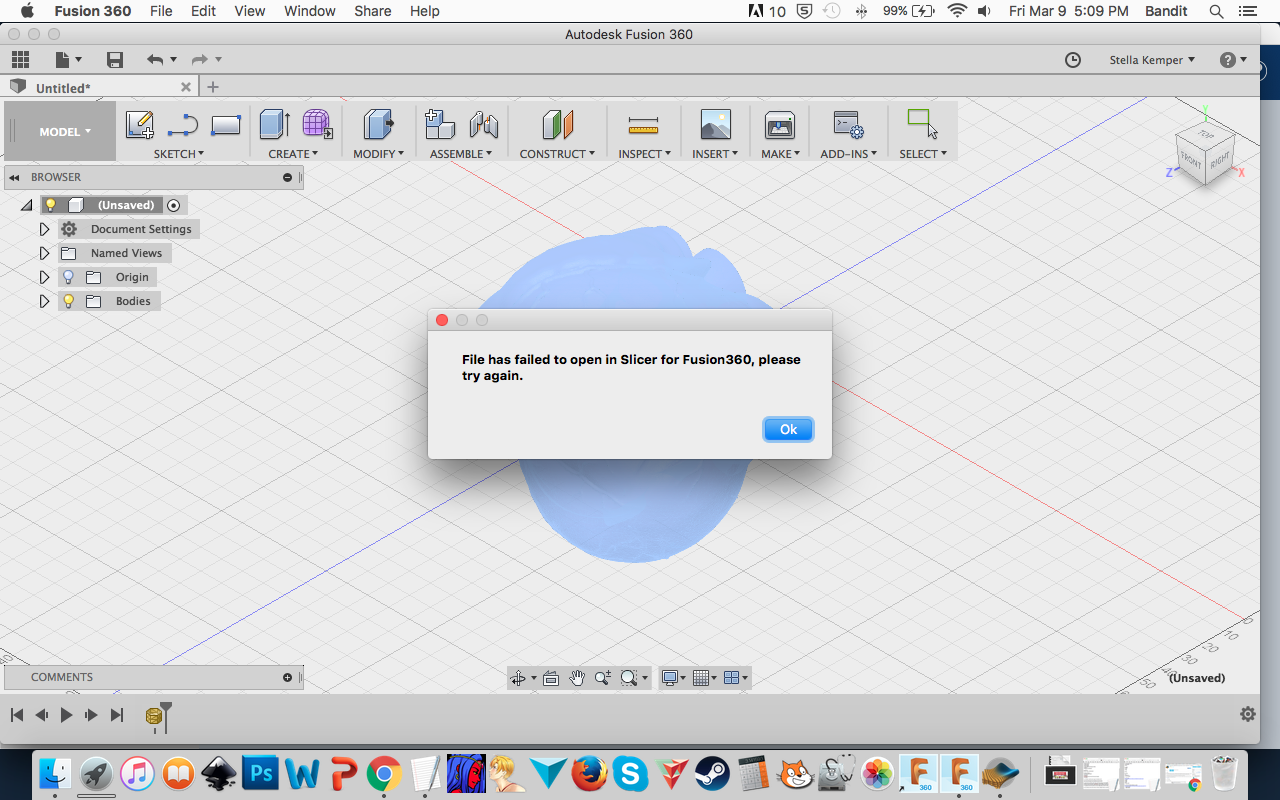Click the Save icon in the top toolbar
The image size is (1280, 800).
point(115,60)
